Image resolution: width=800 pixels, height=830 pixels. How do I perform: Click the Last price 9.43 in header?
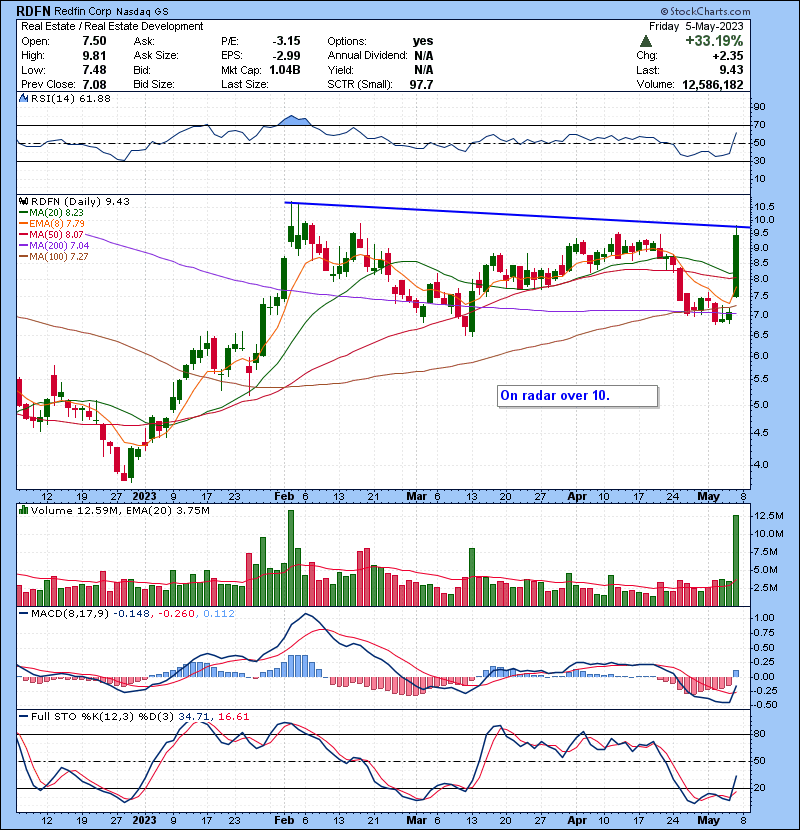[731, 70]
